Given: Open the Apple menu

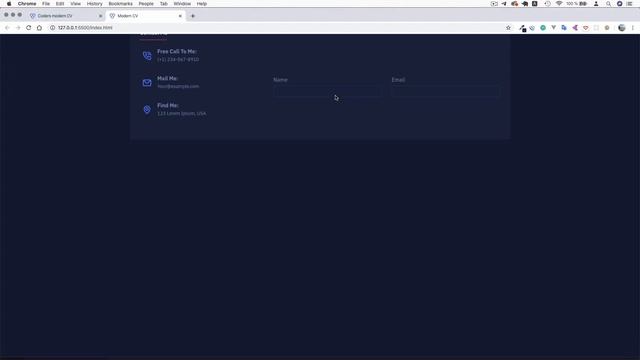Looking at the screenshot, I should coord(9,4).
